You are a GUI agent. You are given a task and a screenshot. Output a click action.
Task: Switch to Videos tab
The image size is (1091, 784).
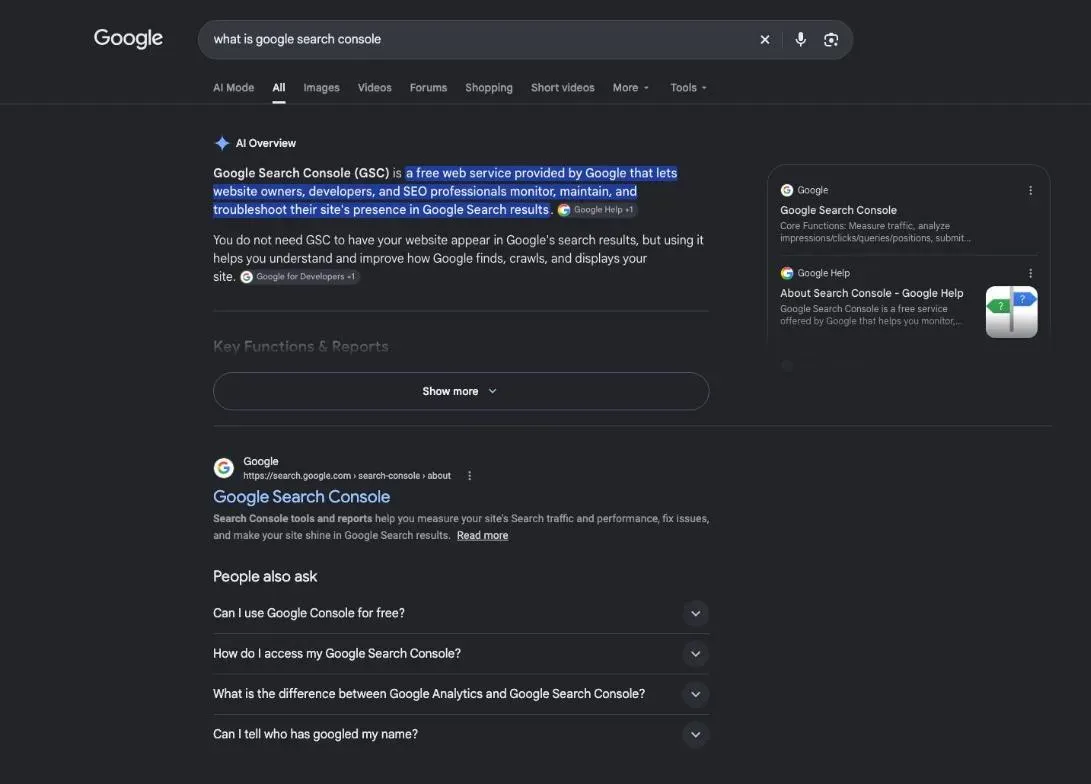pos(374,88)
